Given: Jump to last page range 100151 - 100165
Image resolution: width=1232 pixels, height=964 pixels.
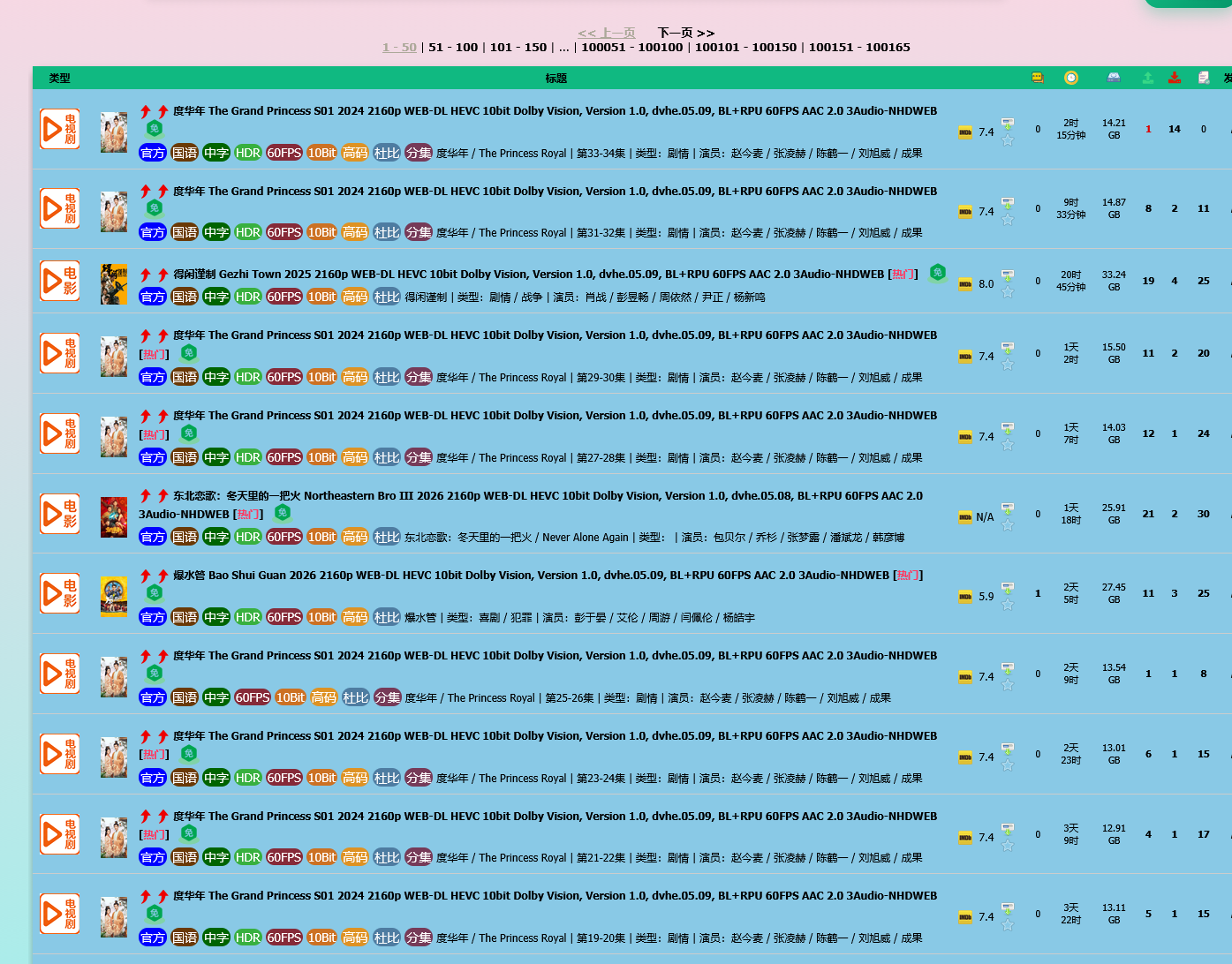Looking at the screenshot, I should click(859, 48).
